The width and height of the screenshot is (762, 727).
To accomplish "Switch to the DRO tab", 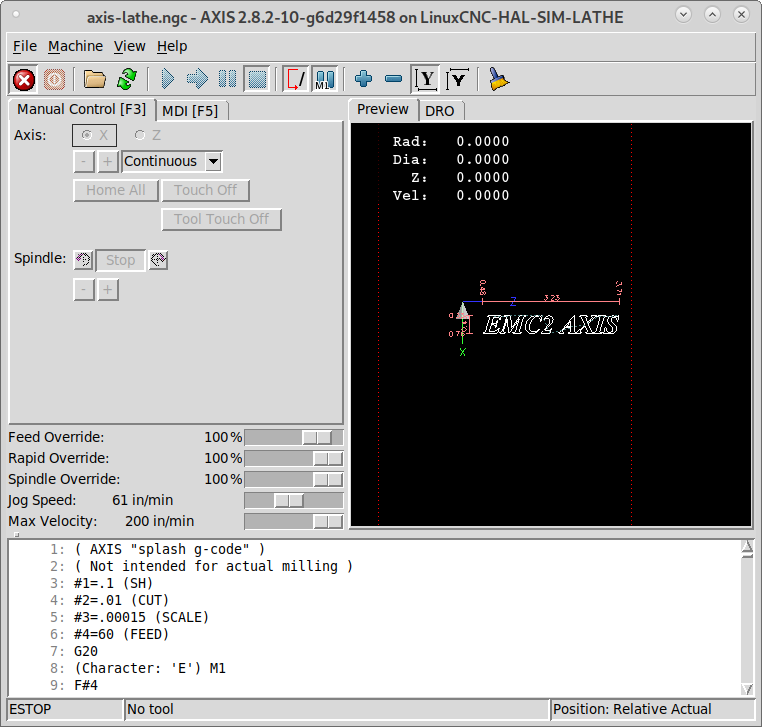I will tap(440, 110).
